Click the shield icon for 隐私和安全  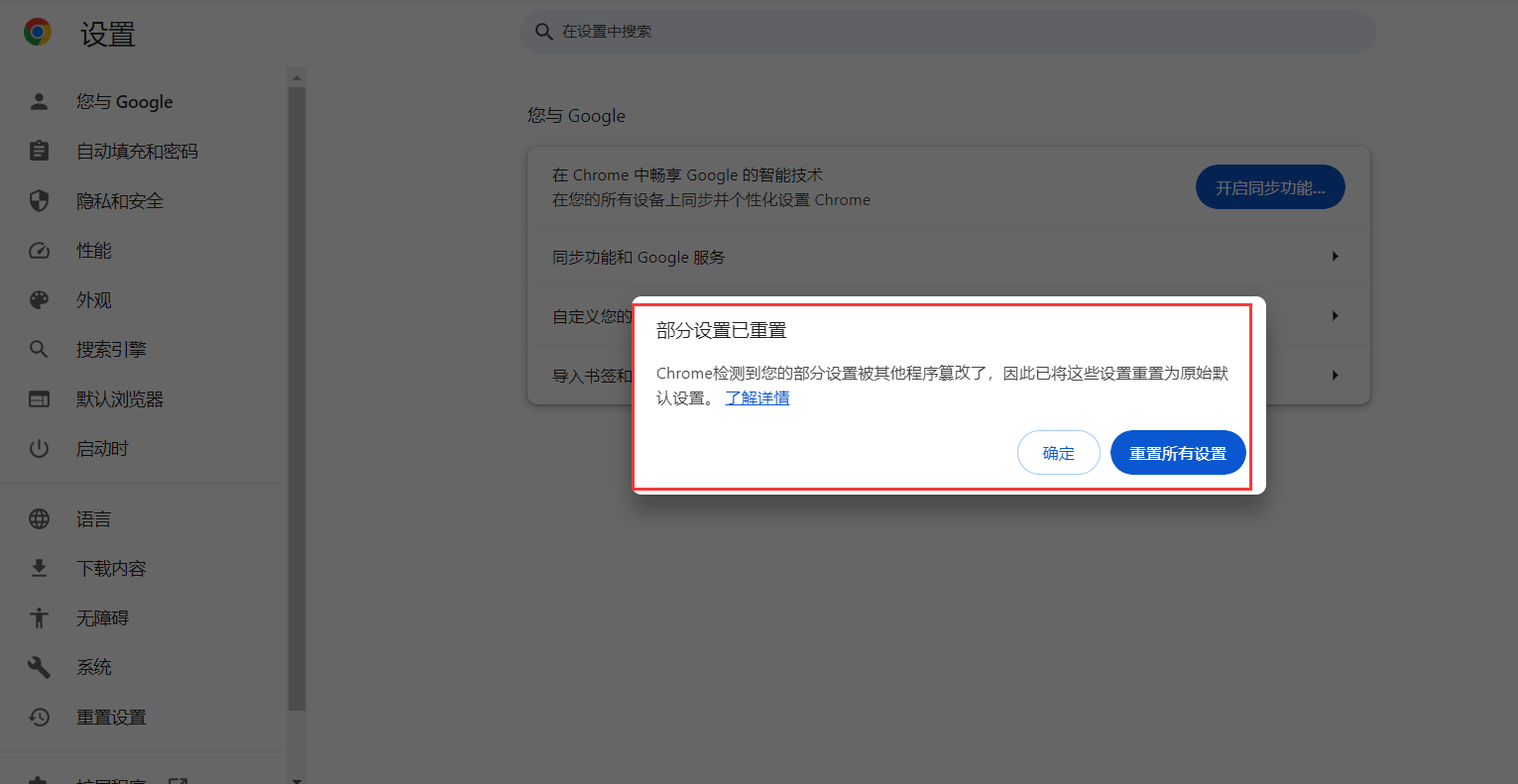click(x=39, y=200)
